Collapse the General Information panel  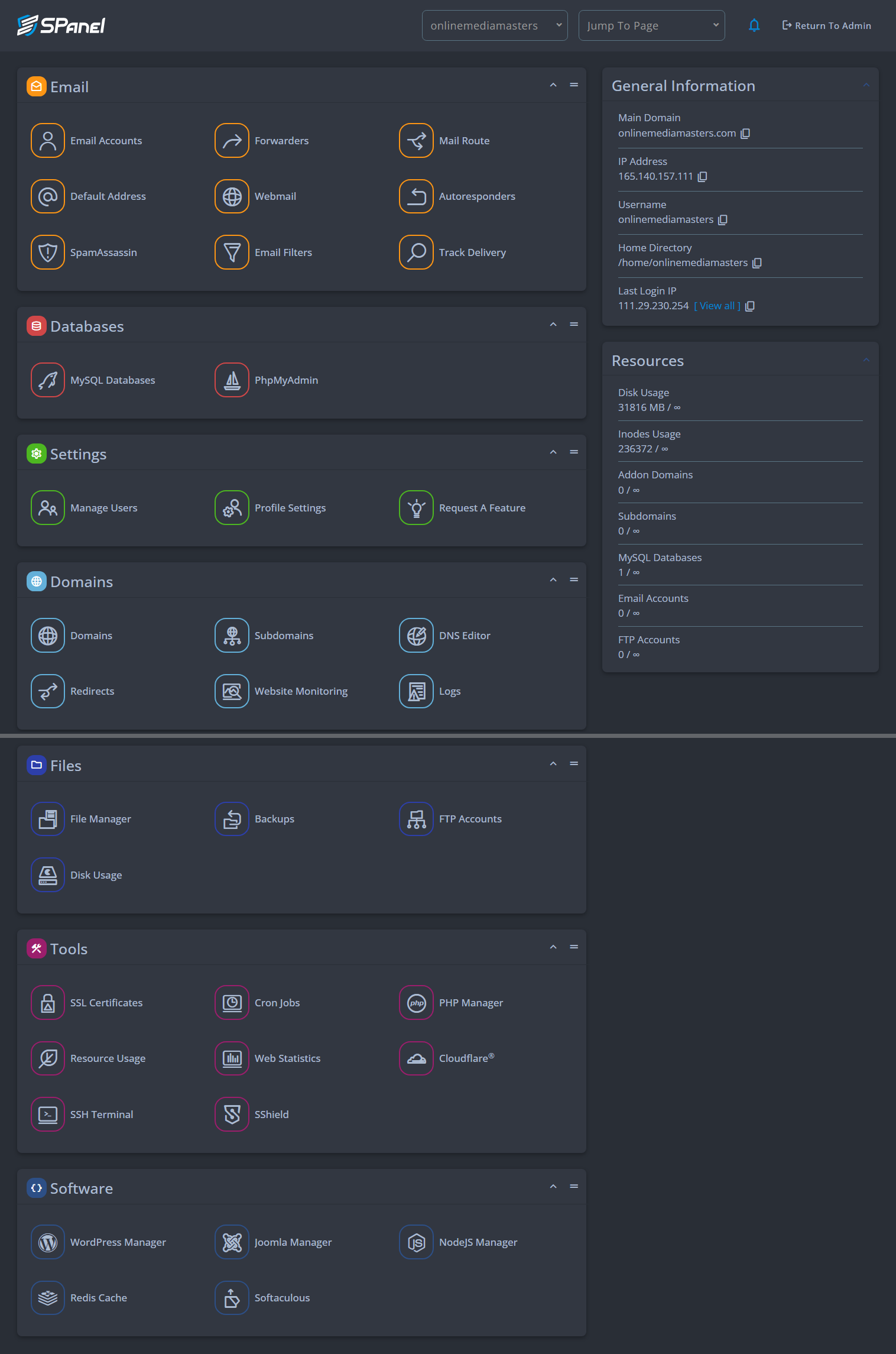click(x=866, y=85)
